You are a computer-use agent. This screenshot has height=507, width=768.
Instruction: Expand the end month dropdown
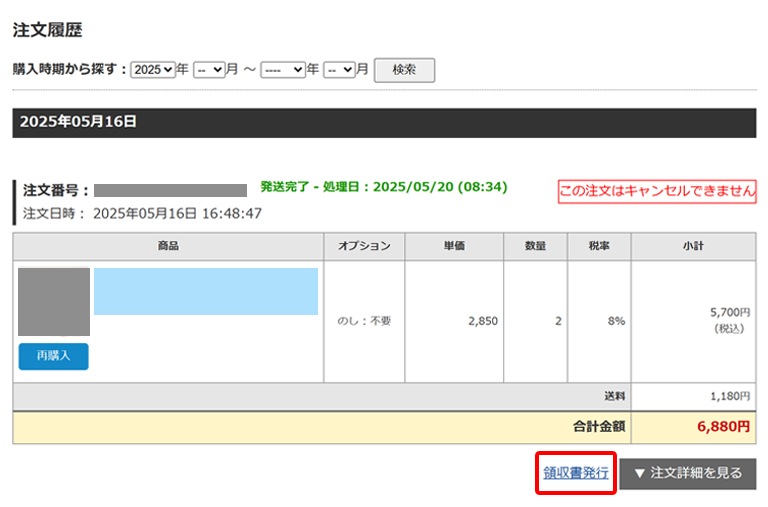tap(340, 70)
